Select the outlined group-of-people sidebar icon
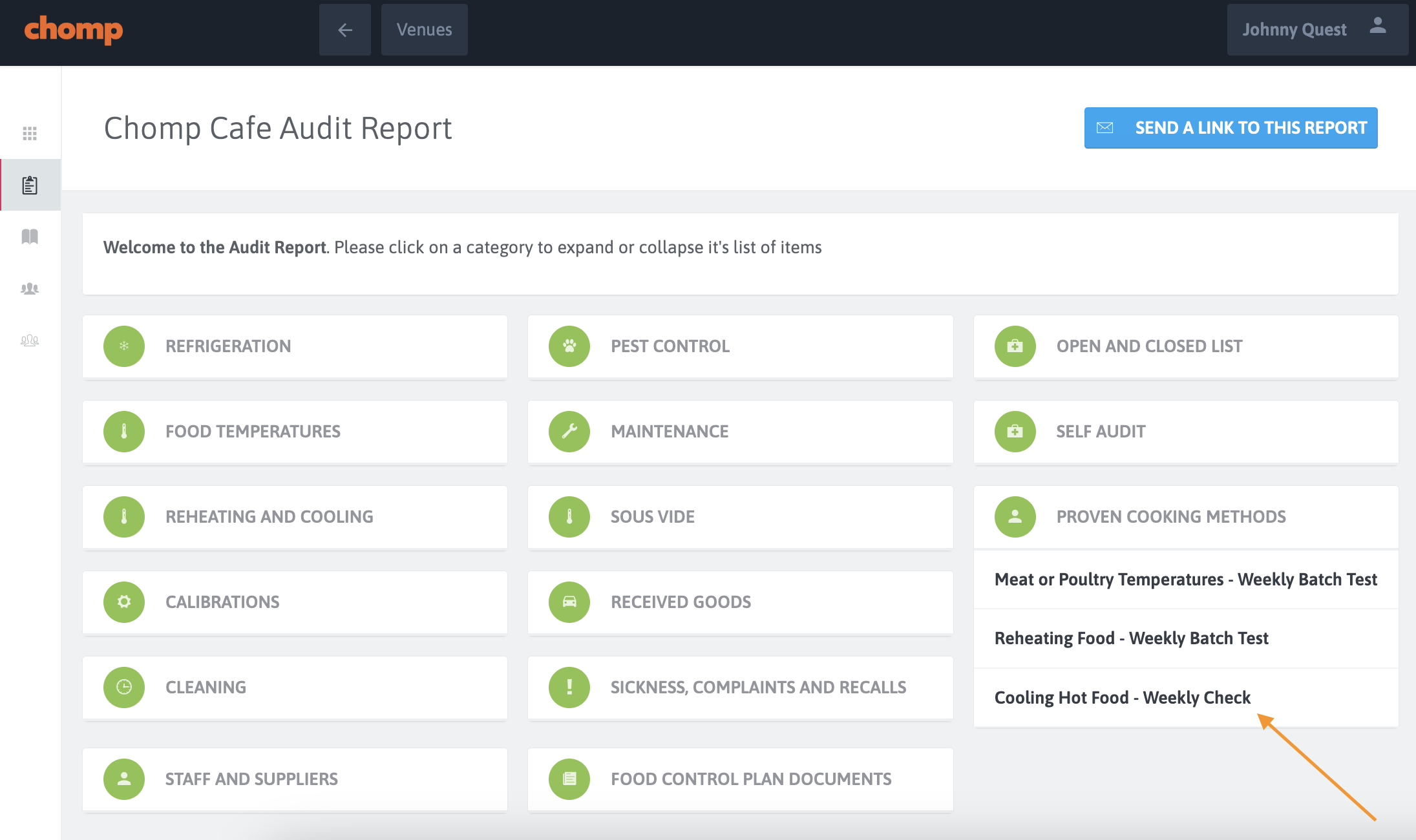Screen dimensions: 1416x840 point(30,341)
